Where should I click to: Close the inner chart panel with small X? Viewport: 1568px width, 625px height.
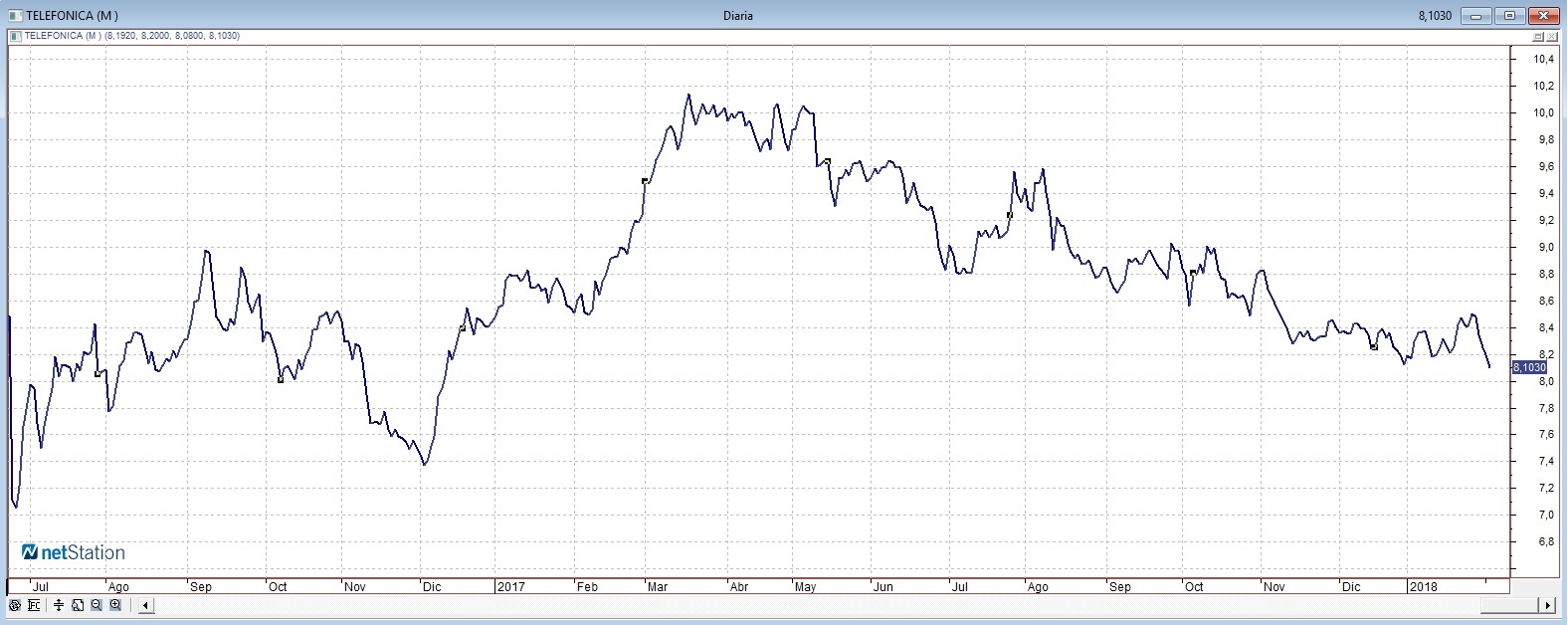tap(1553, 37)
